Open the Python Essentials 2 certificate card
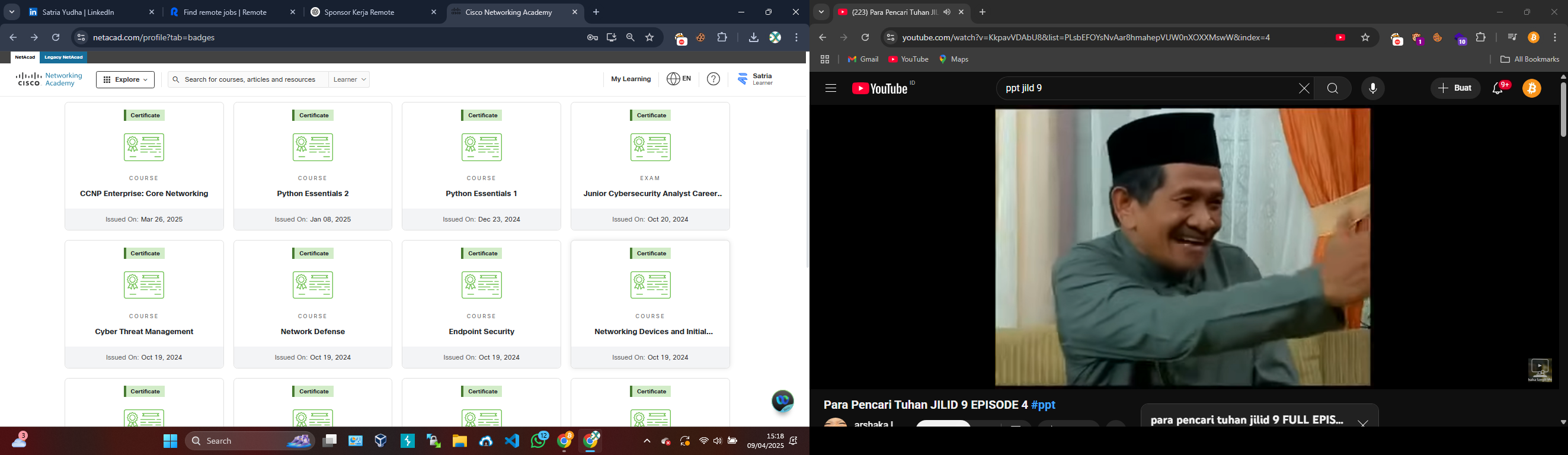 [313, 166]
